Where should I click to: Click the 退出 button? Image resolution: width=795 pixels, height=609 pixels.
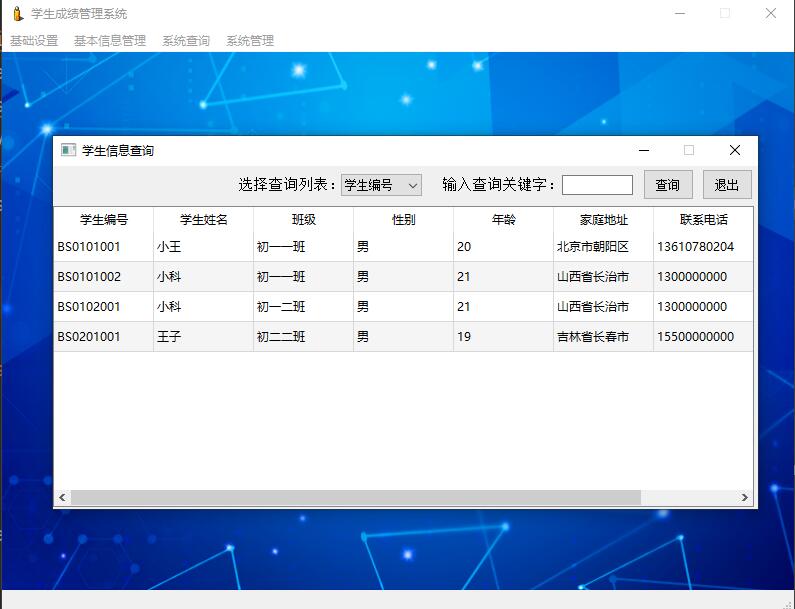point(727,185)
